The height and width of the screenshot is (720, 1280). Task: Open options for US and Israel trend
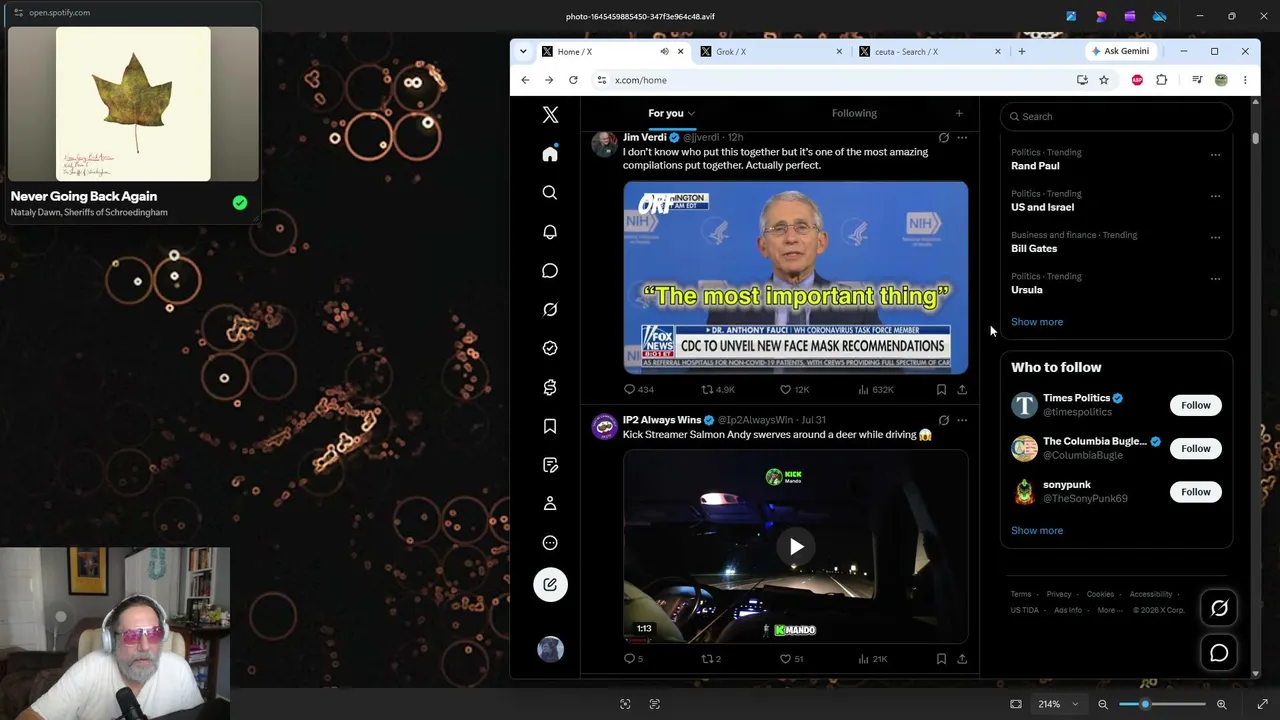[x=1215, y=196]
